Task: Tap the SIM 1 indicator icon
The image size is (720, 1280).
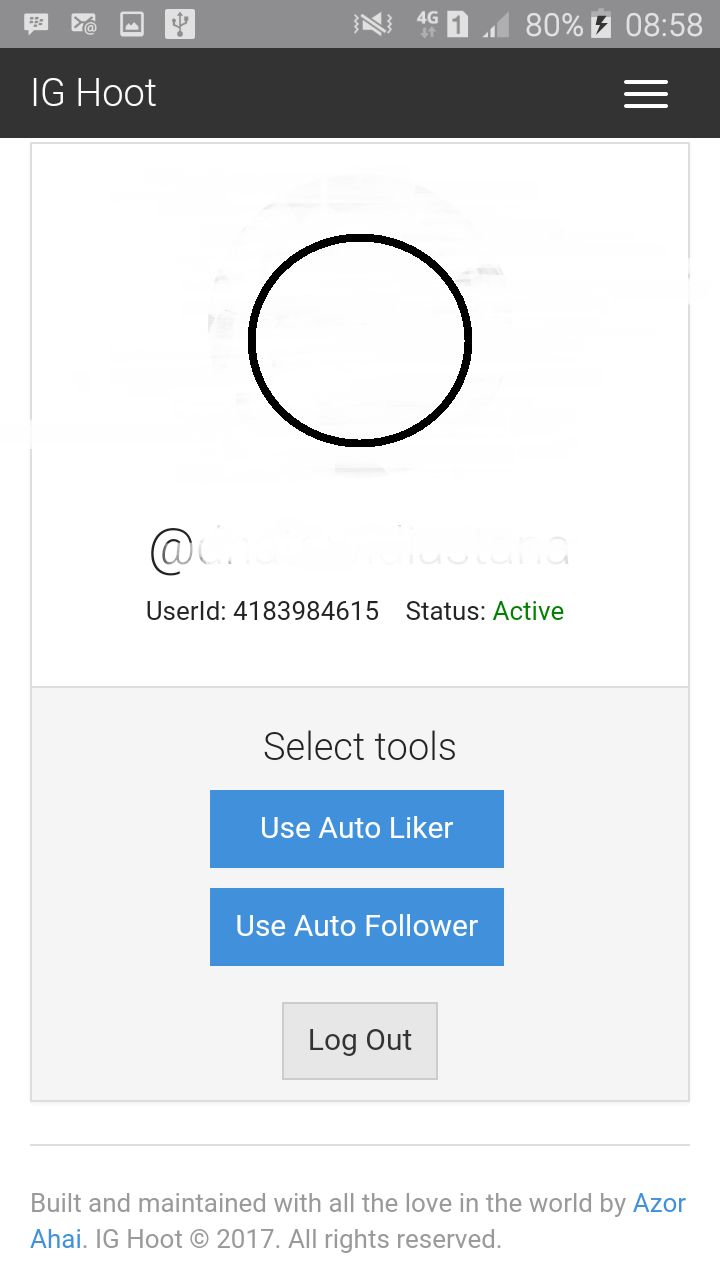Action: (x=458, y=24)
